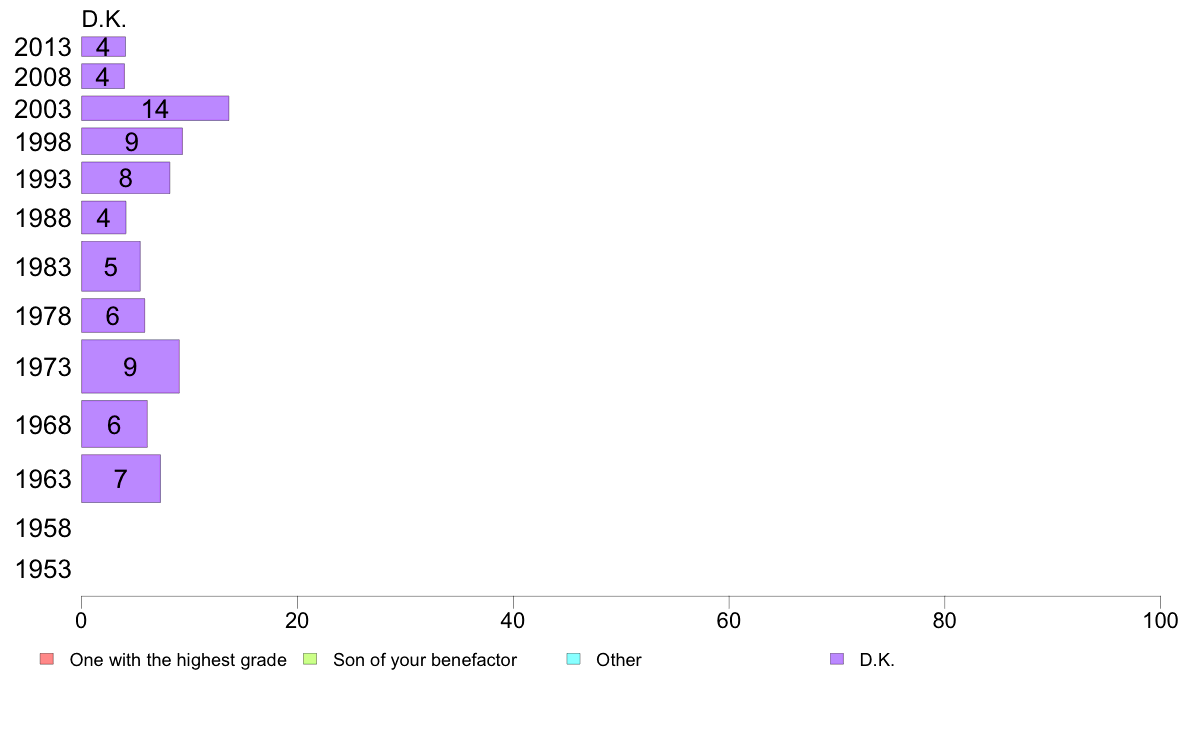This screenshot has height=736, width=1188.
Task: Click the Other legend label
Action: pyautogui.click(x=619, y=660)
